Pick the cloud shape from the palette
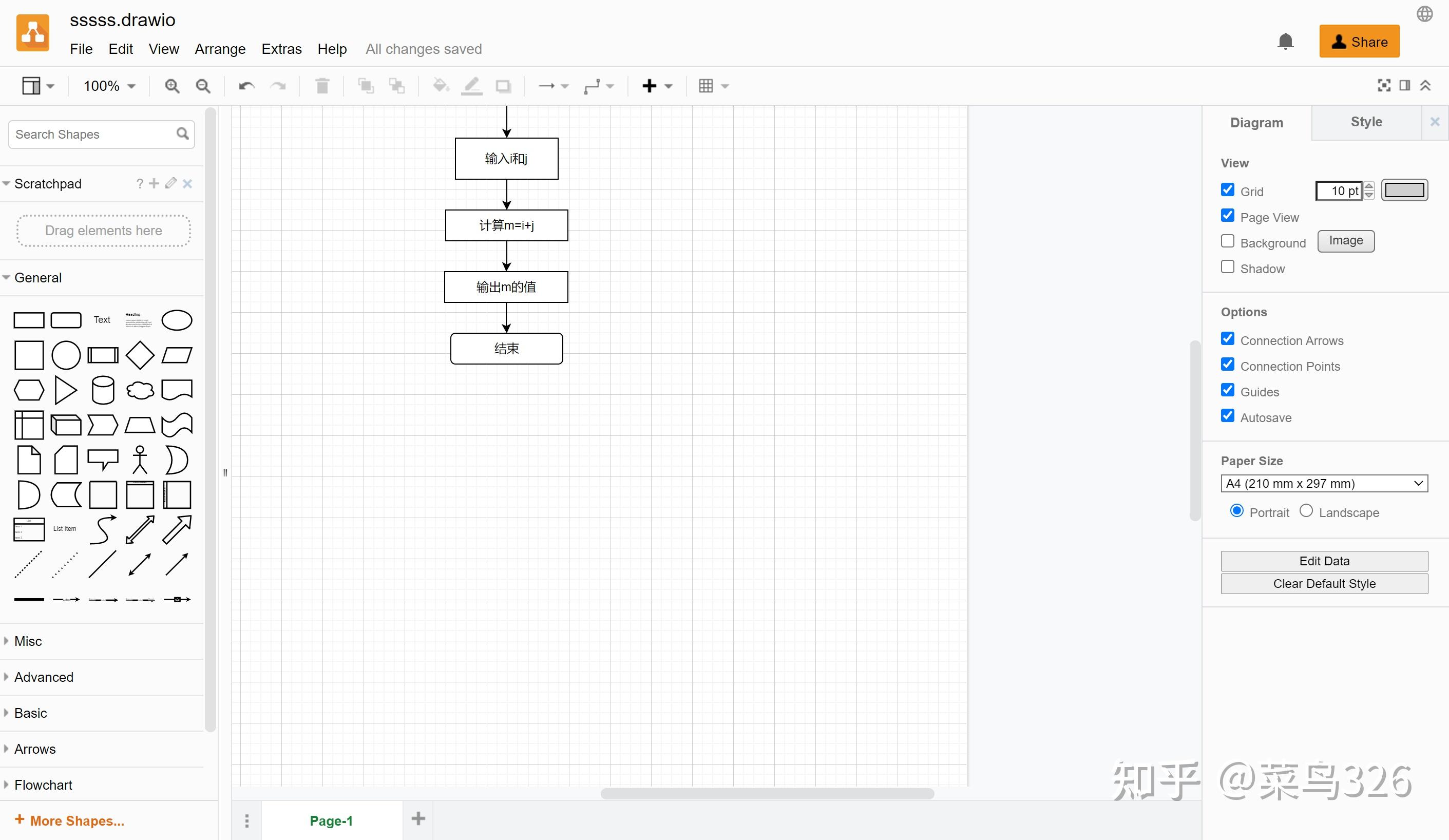This screenshot has height=840, width=1449. (x=140, y=390)
